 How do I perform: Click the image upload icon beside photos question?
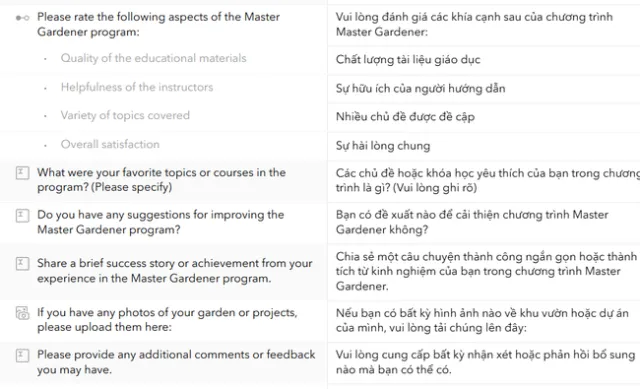(x=22, y=313)
